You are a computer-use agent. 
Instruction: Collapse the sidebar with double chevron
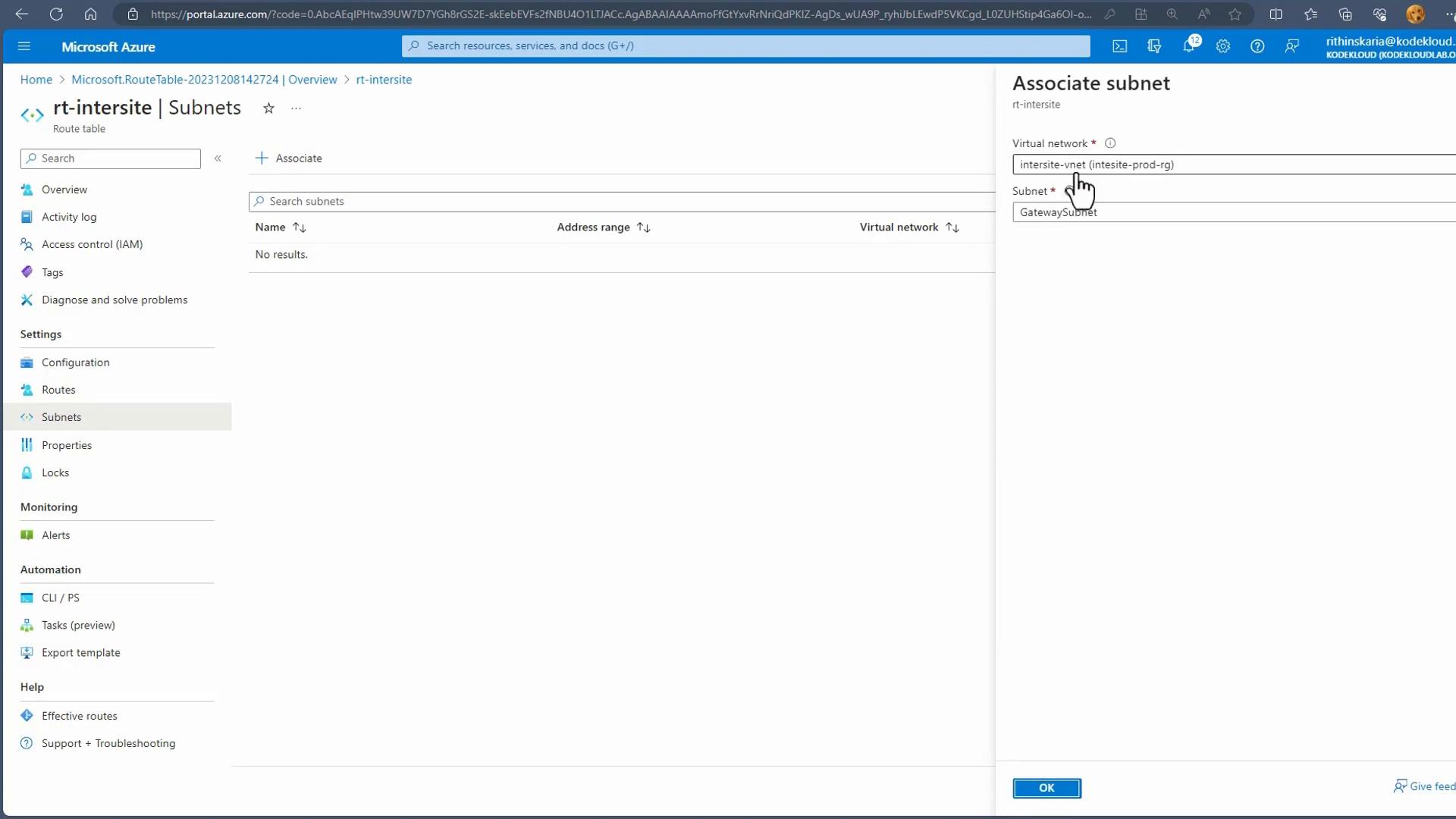(x=218, y=158)
